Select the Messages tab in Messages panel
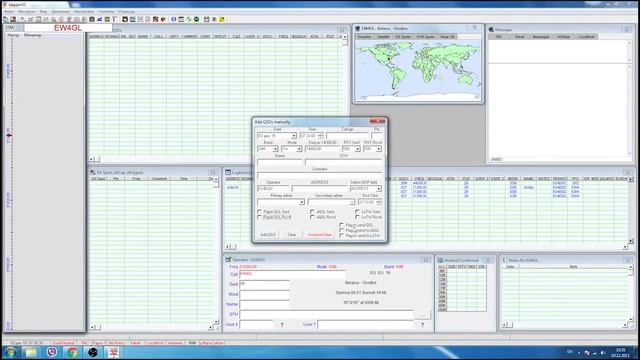The height and width of the screenshot is (360, 640). 541,37
